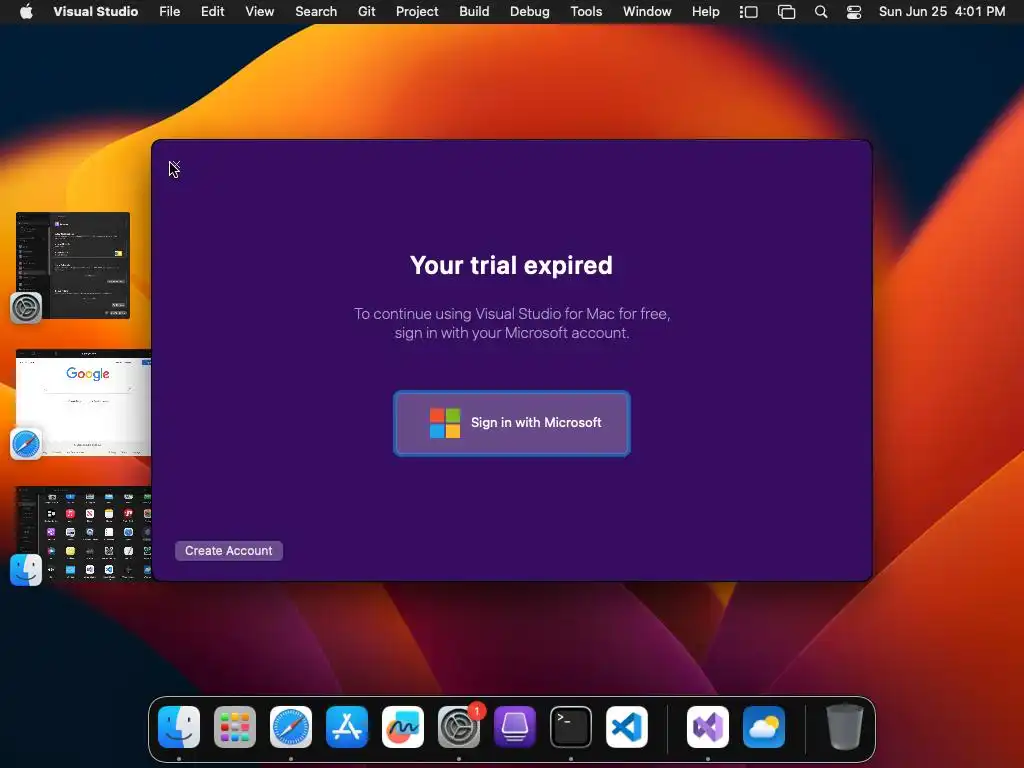Open Terminal from the Dock
This screenshot has height=768, width=1024.
[x=571, y=727]
